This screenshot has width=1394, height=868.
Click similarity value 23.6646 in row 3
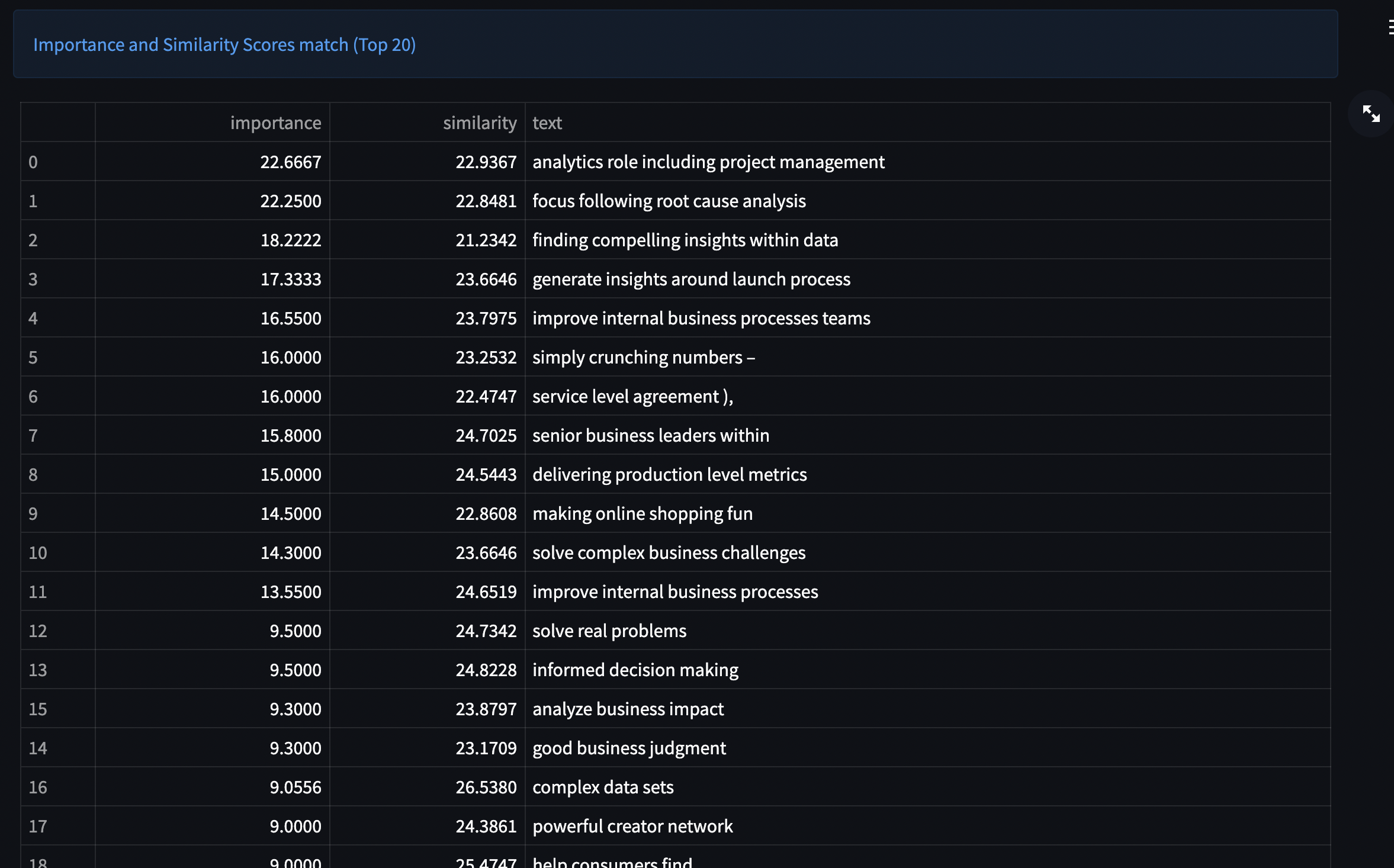pos(486,279)
